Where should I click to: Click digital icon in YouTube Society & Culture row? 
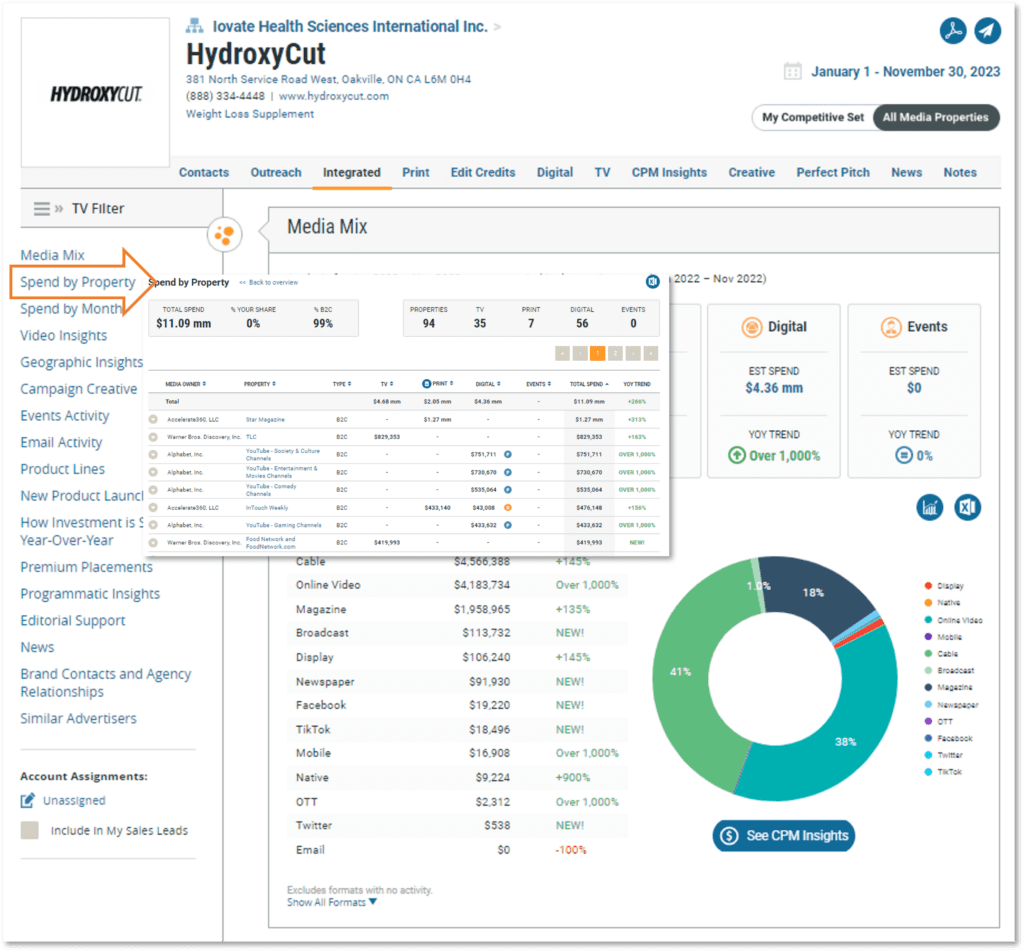(x=507, y=454)
